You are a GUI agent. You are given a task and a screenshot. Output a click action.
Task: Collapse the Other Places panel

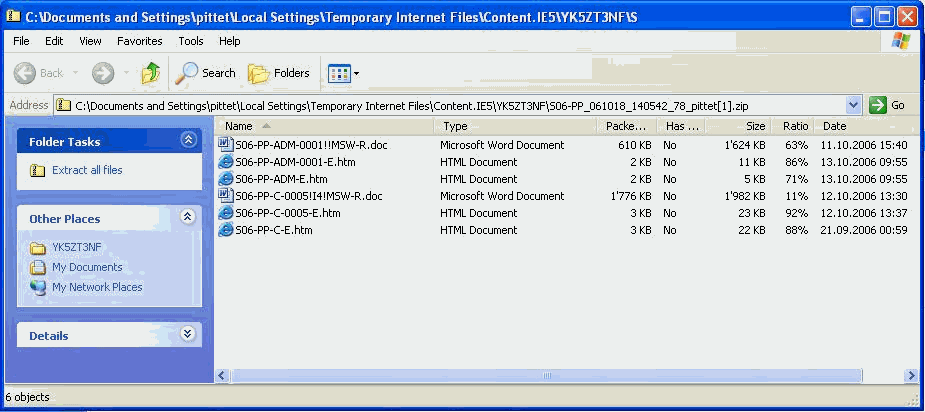tap(188, 217)
